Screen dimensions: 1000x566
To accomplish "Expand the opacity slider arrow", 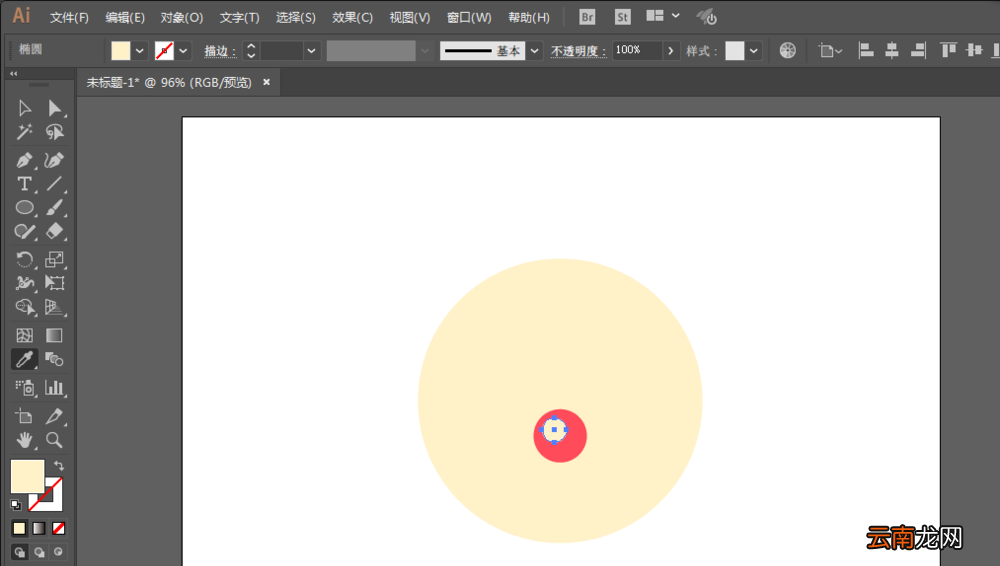I will point(670,50).
